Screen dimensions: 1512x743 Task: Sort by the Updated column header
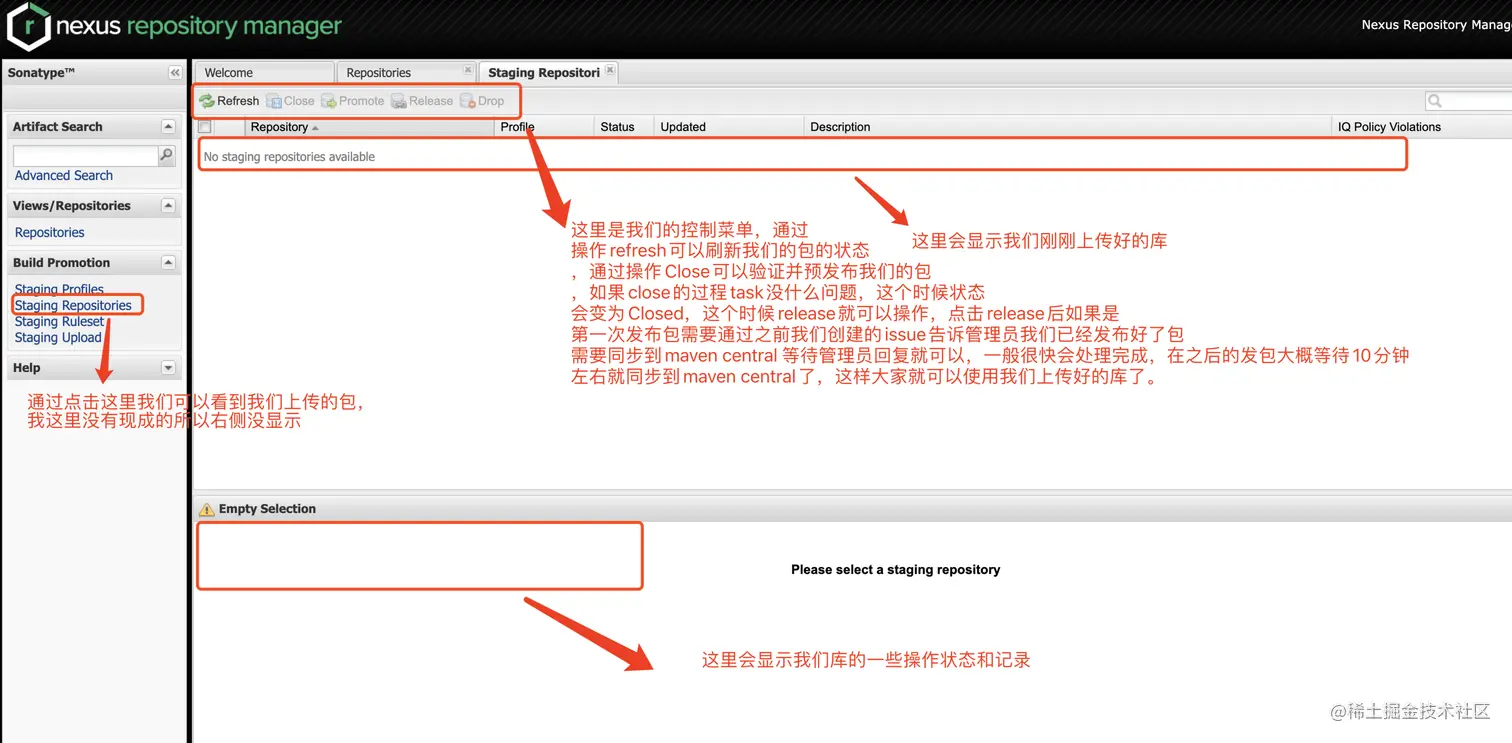pos(730,127)
